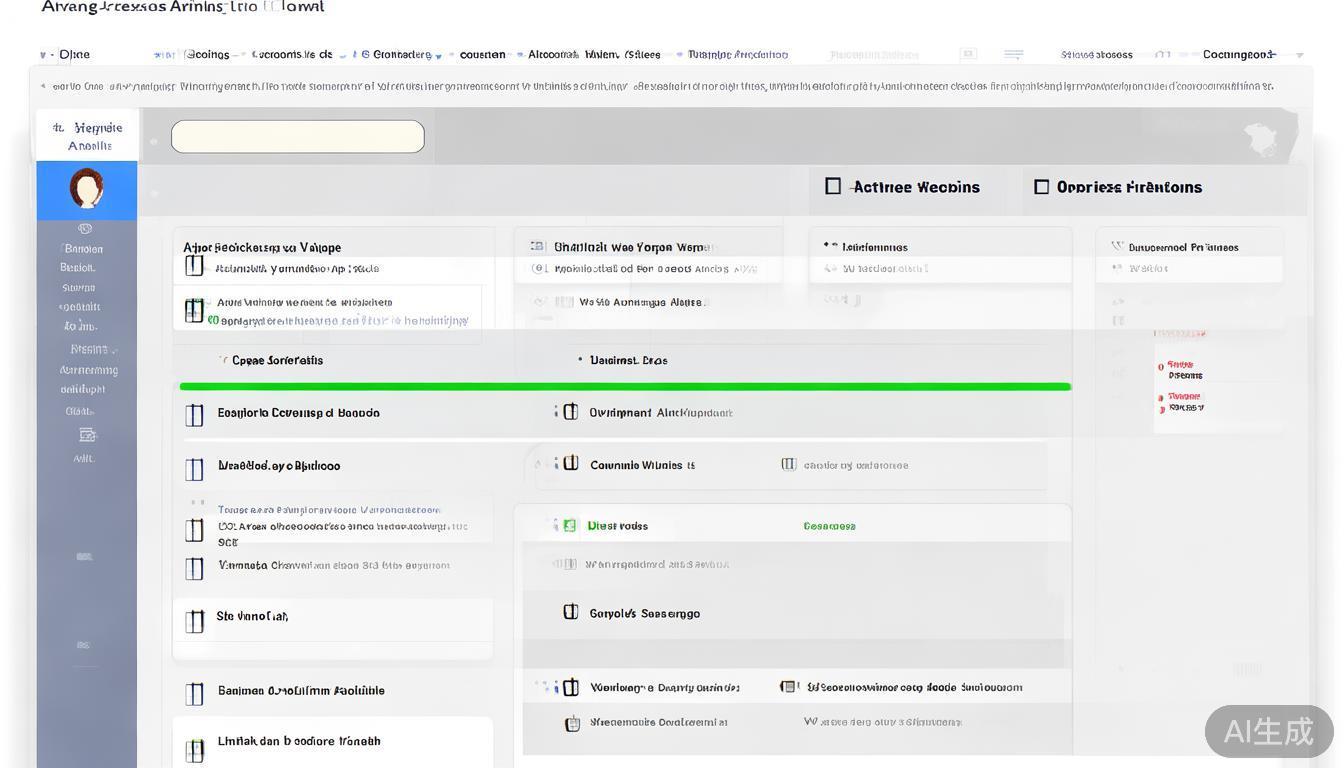Screen dimensions: 1344x768
Task: Click the empty search input field
Action: point(297,137)
